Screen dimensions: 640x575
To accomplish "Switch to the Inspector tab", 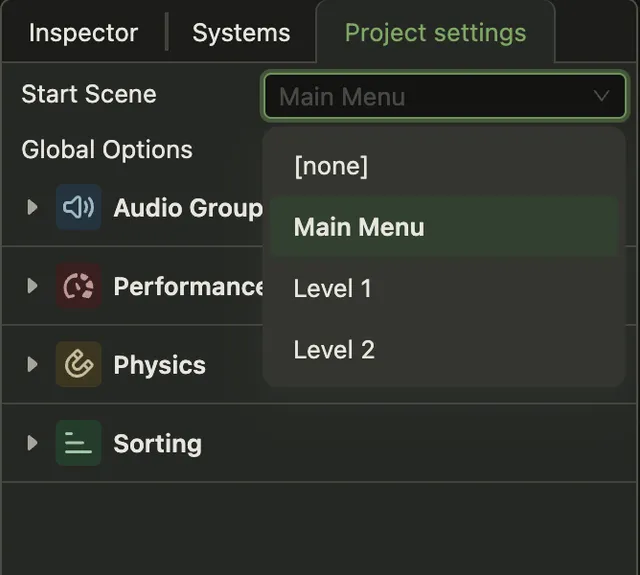I will (x=83, y=33).
